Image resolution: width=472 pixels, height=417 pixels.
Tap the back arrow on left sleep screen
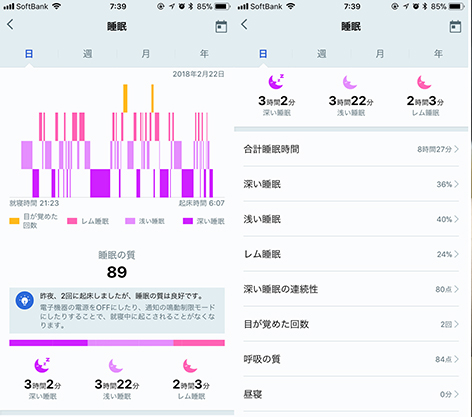[x=10, y=24]
